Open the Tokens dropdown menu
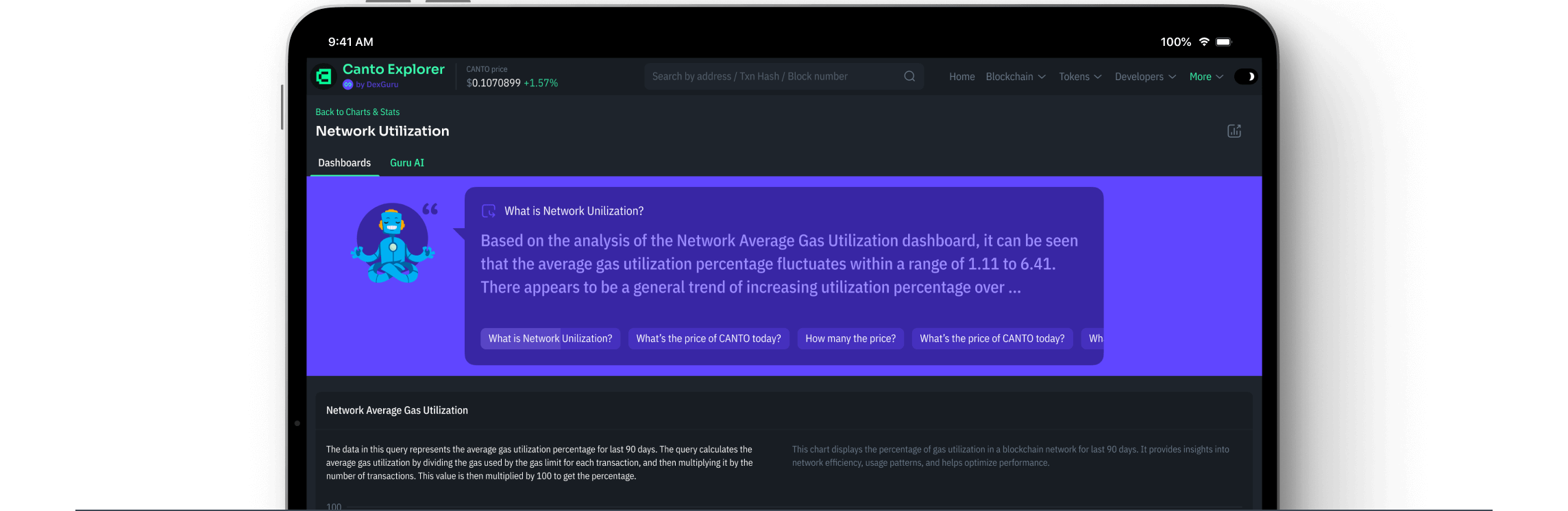The height and width of the screenshot is (511, 1568). (1079, 77)
